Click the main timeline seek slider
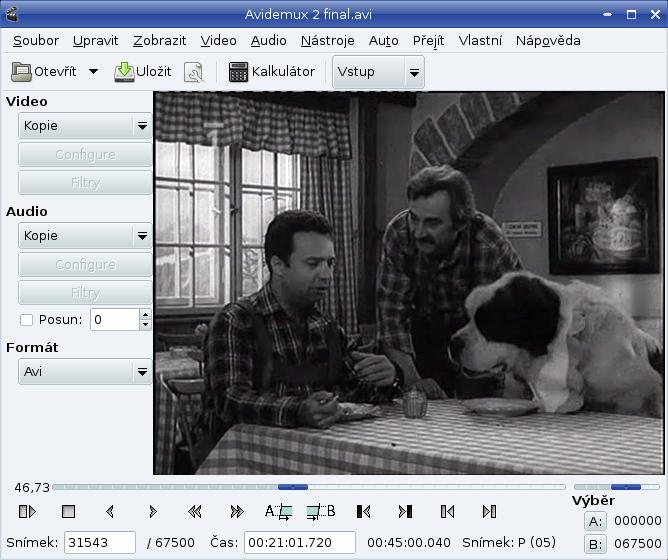Image resolution: width=668 pixels, height=560 pixels. pyautogui.click(x=309, y=487)
